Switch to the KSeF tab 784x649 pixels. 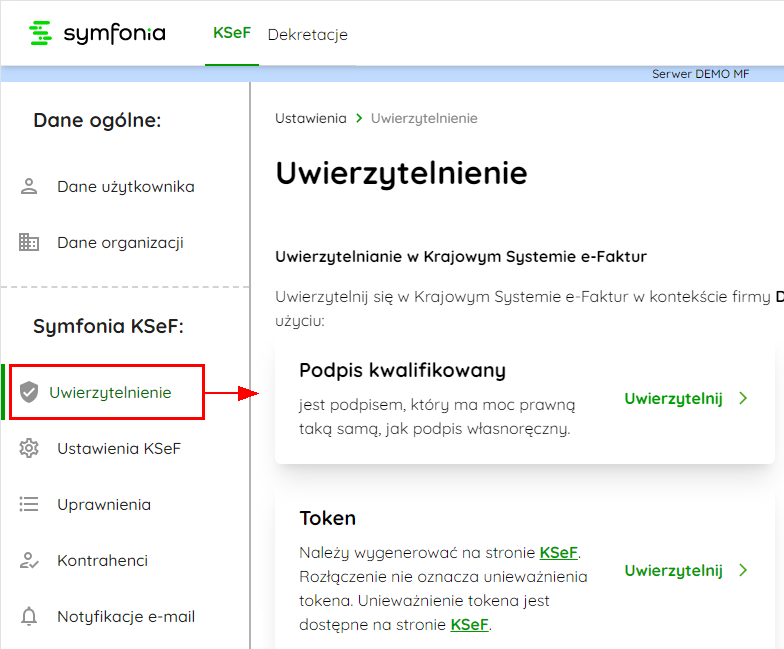[231, 34]
